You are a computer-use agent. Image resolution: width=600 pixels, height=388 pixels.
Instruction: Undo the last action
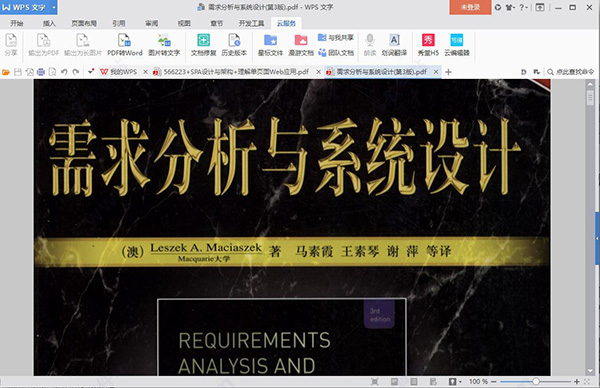[64, 72]
